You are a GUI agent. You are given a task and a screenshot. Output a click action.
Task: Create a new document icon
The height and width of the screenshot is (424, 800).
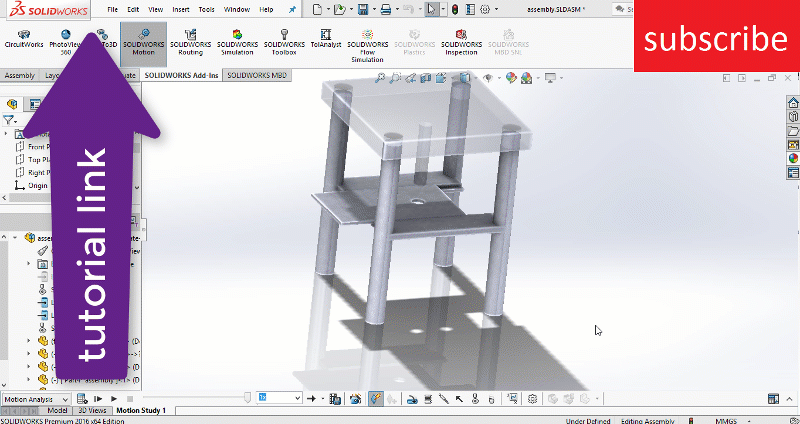coord(317,9)
